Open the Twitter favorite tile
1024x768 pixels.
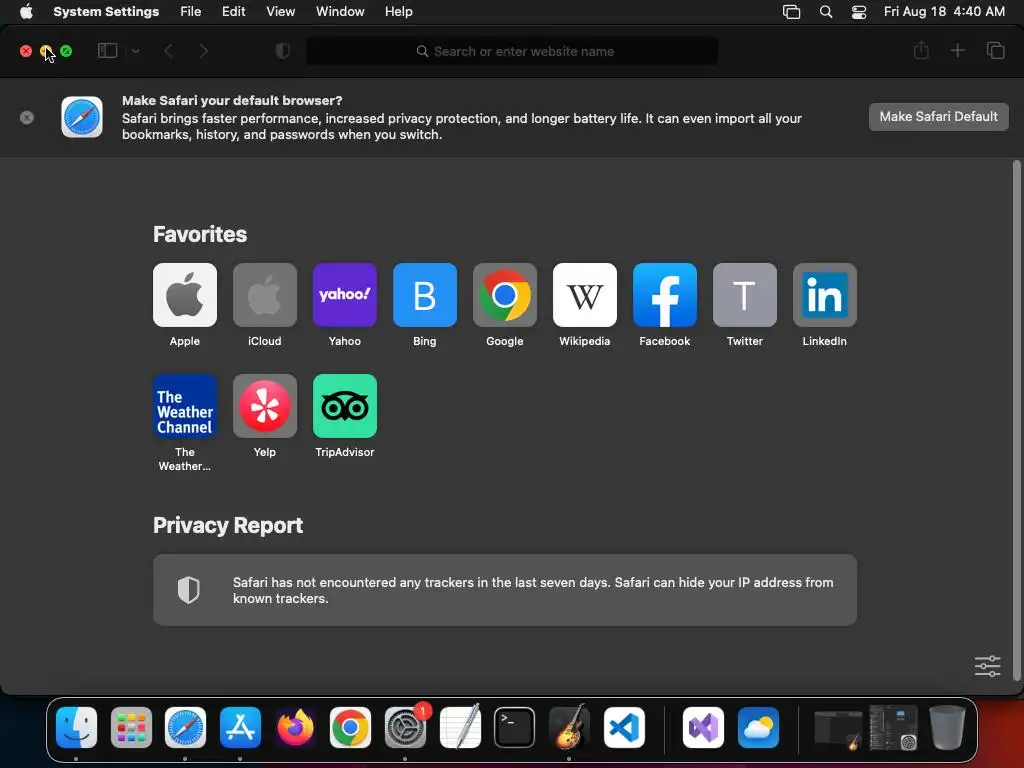(x=744, y=295)
